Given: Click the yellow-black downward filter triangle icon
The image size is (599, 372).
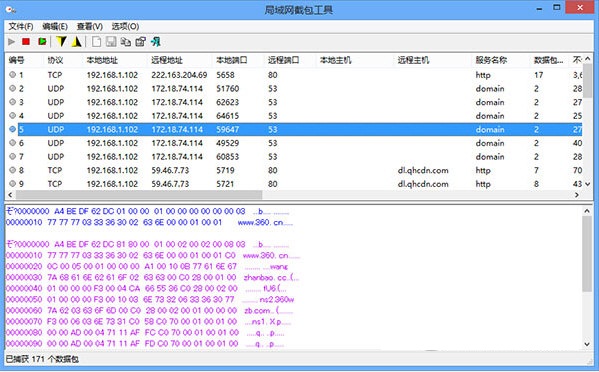Looking at the screenshot, I should coord(61,42).
